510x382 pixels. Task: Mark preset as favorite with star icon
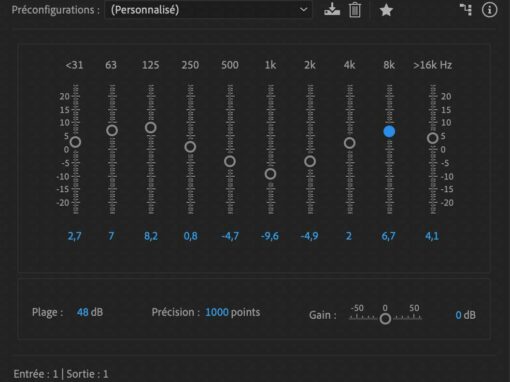pos(386,10)
